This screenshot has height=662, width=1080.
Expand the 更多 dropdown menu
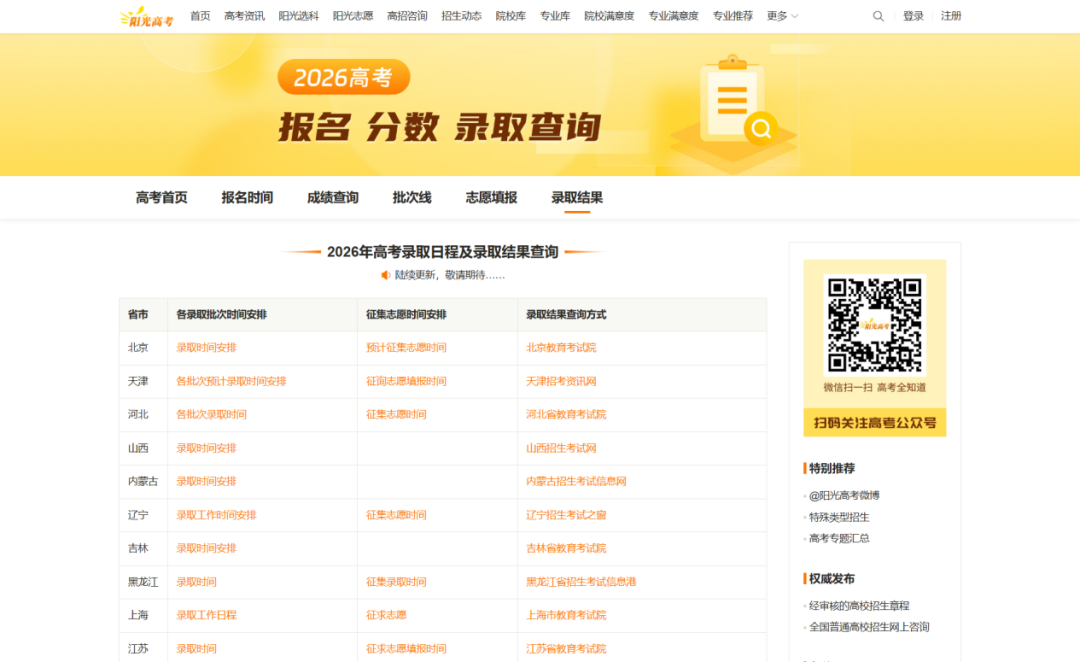click(782, 16)
